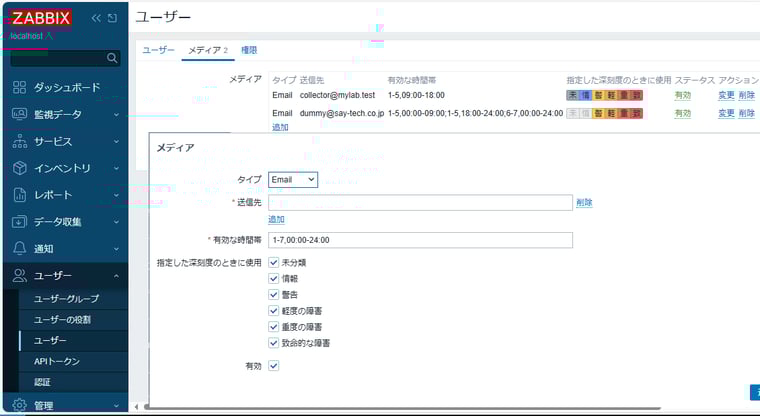The width and height of the screenshot is (760, 416).
Task: Expand the データ収集 menu chevron
Action: coord(116,222)
